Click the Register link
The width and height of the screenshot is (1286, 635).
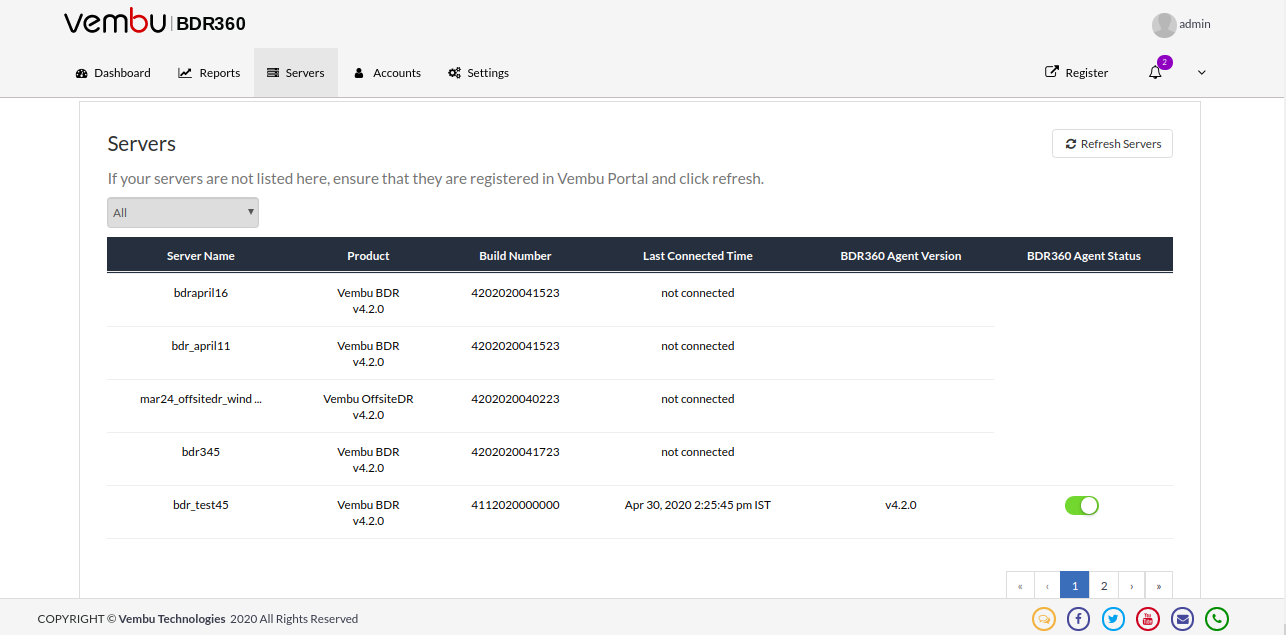click(1077, 72)
